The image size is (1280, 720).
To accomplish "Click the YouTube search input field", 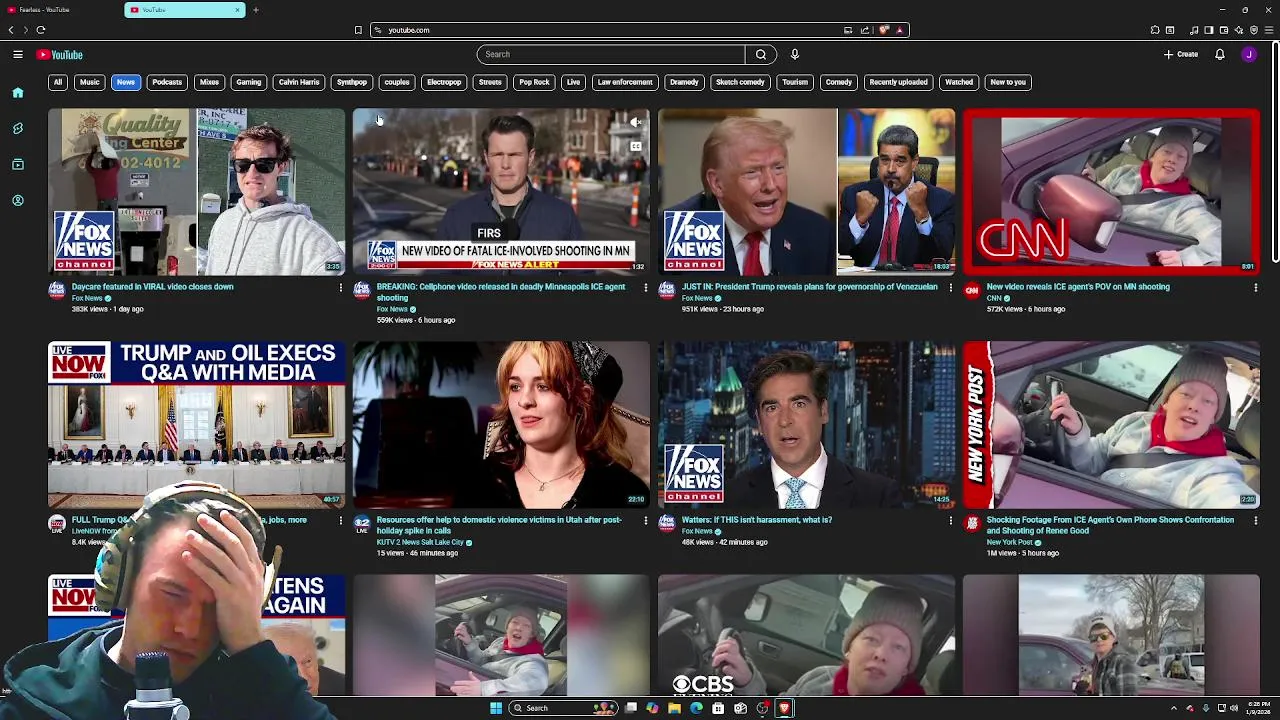I will point(610,54).
